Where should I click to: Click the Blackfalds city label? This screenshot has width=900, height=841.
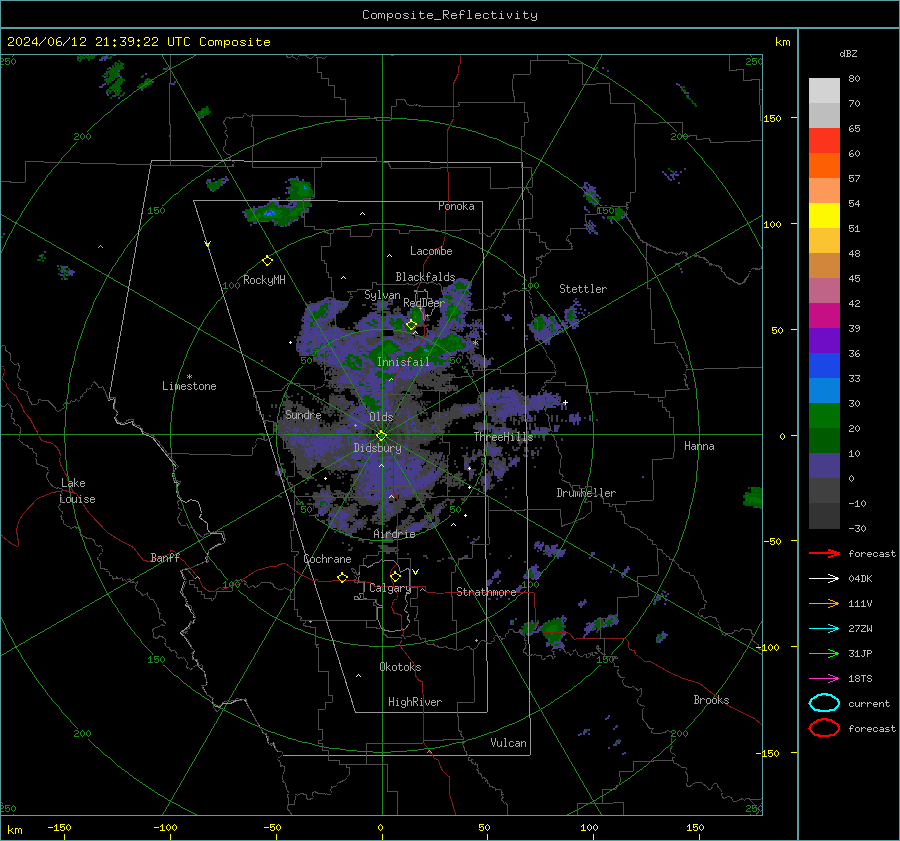[425, 277]
